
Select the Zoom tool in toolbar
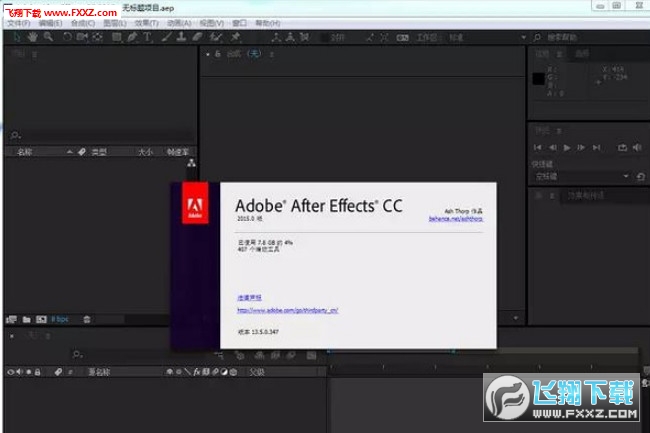point(46,37)
